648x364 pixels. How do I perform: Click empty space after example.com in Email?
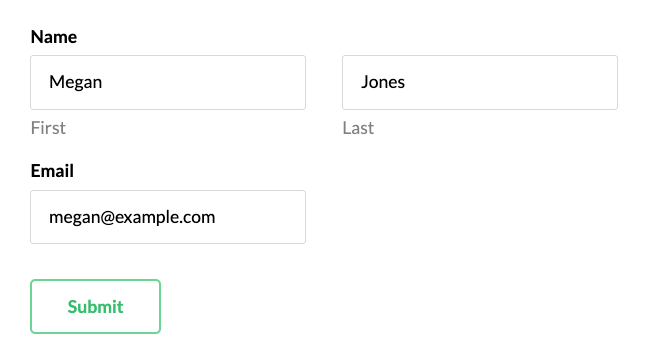click(260, 217)
